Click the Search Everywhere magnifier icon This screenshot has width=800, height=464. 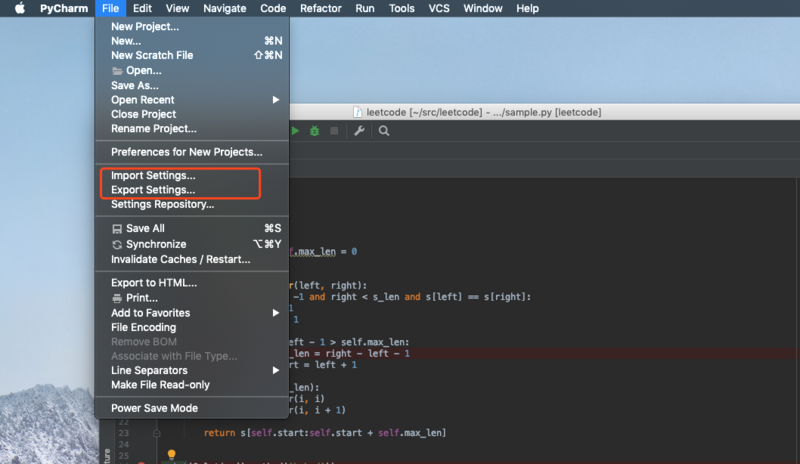(384, 131)
